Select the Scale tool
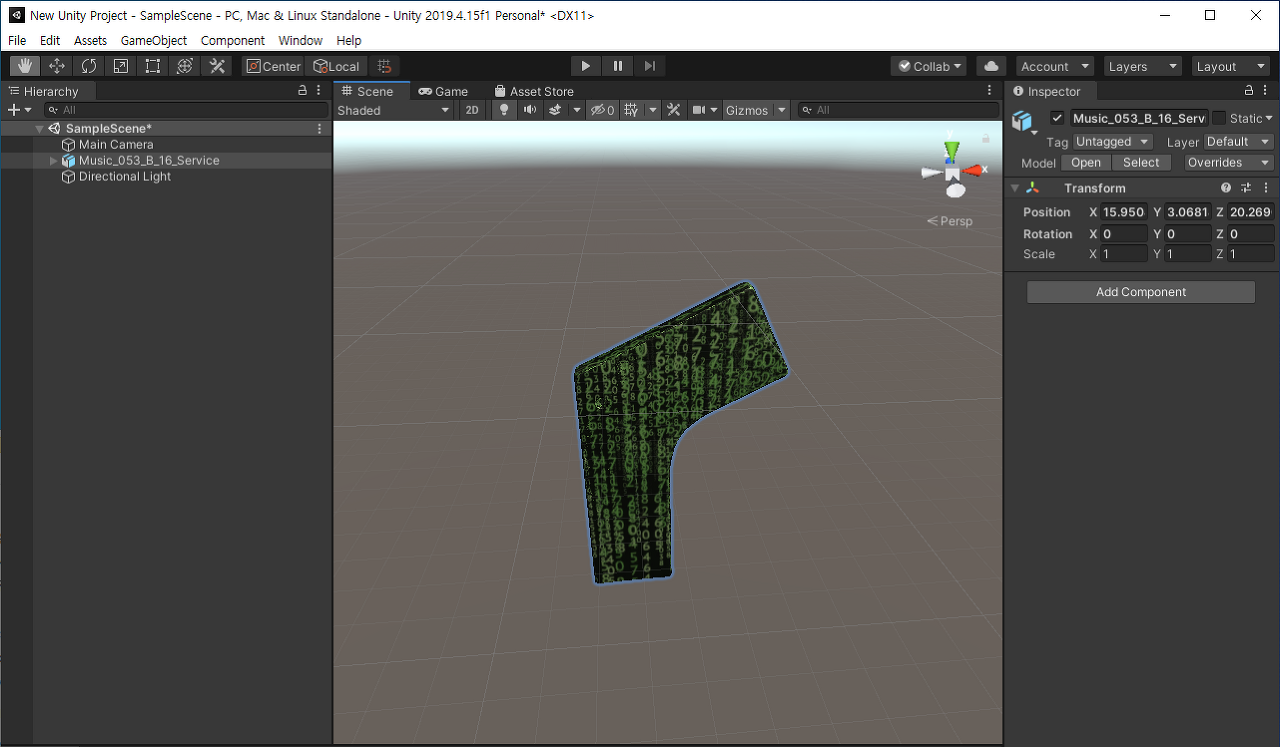1280x747 pixels. click(121, 66)
